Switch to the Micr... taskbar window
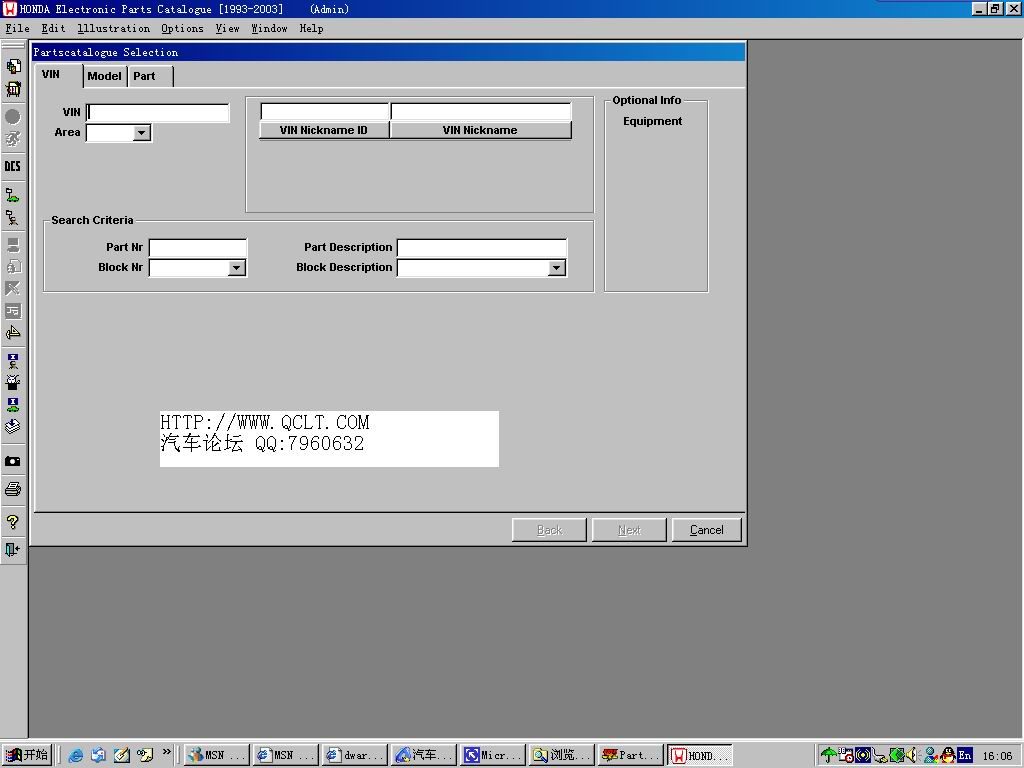 [x=493, y=756]
